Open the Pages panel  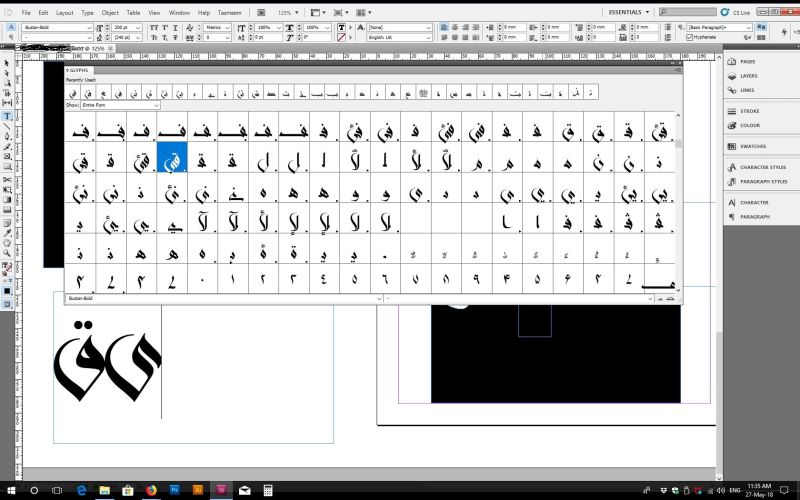coord(741,62)
